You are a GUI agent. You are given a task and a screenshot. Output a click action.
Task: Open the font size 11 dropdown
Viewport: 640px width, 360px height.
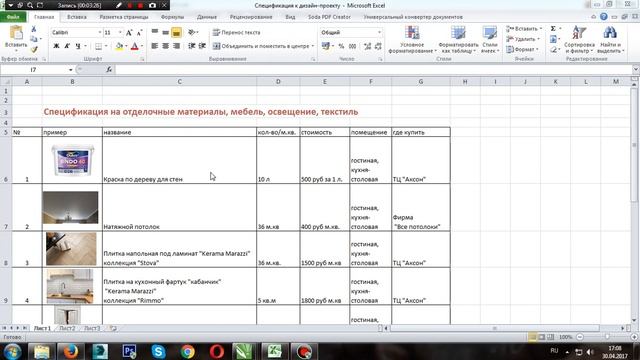(x=120, y=32)
